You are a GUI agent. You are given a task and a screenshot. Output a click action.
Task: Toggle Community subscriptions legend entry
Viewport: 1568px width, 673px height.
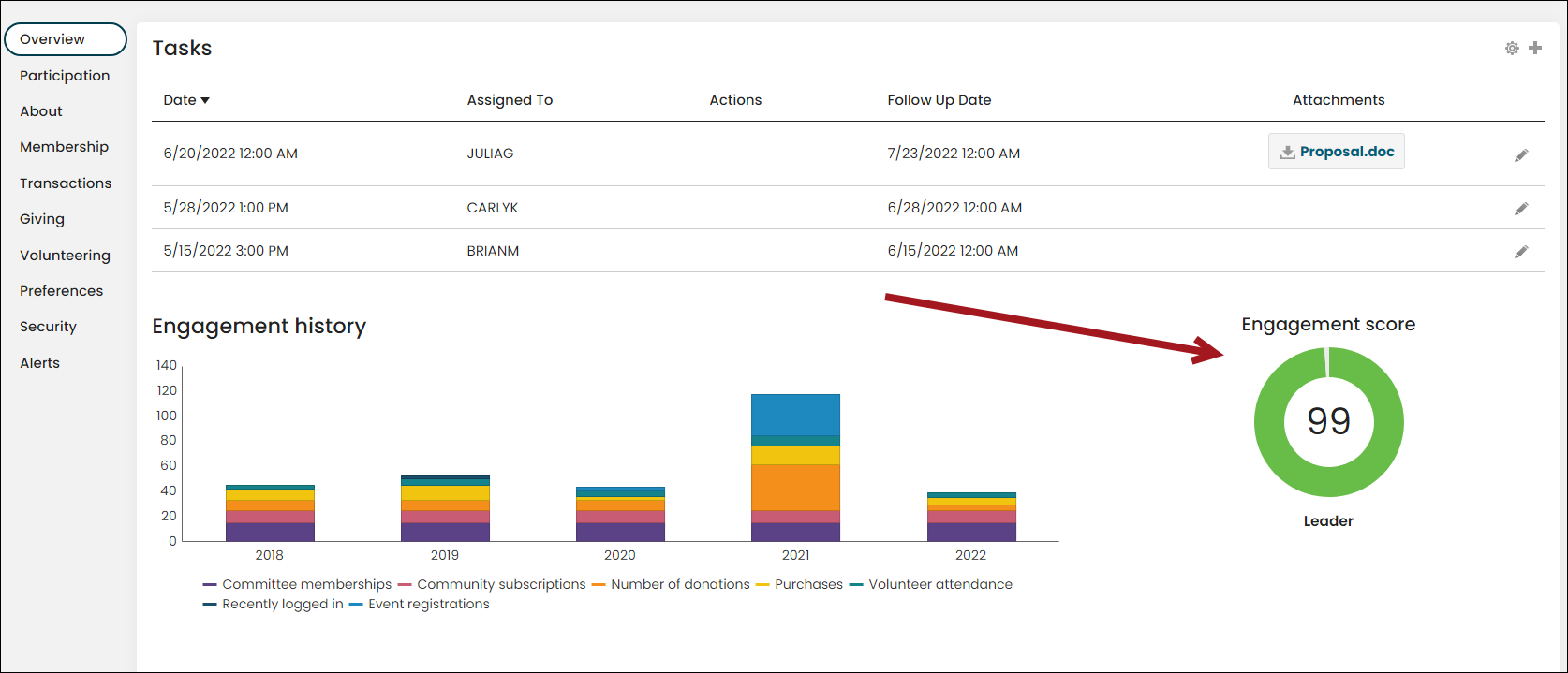(492, 584)
